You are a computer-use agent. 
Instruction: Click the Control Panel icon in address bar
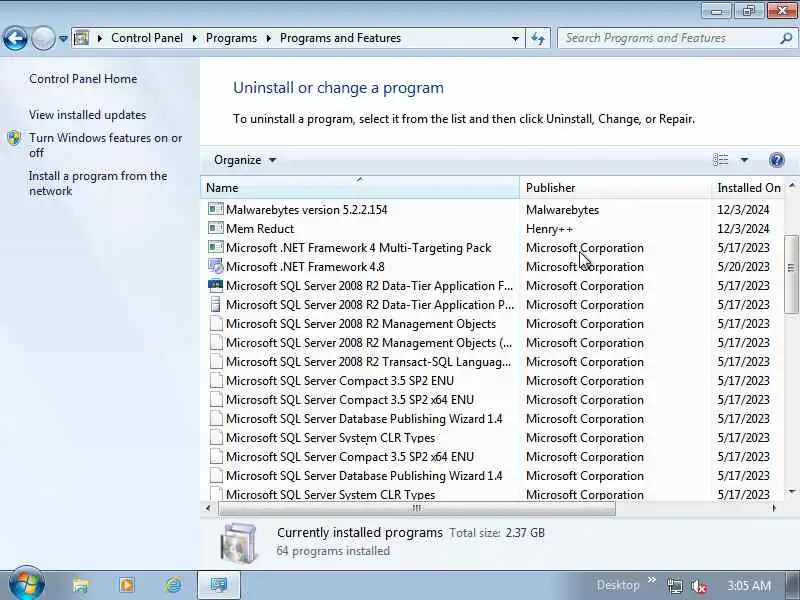click(x=81, y=38)
